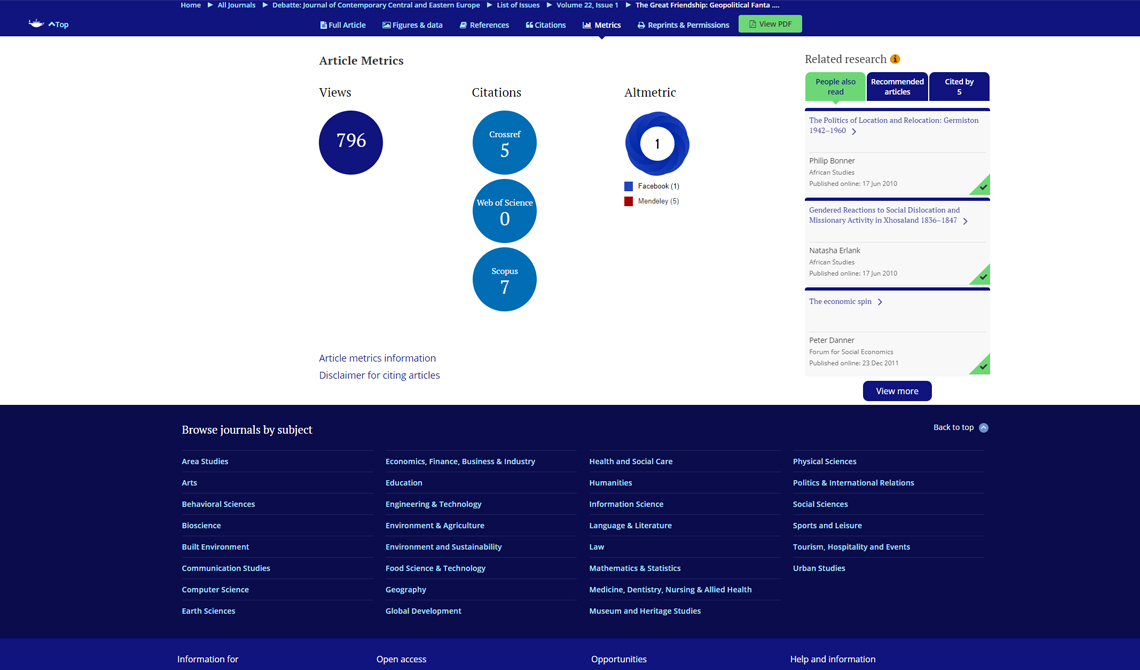Open Reprints & Permissions
This screenshot has height=670, width=1140.
coord(683,25)
